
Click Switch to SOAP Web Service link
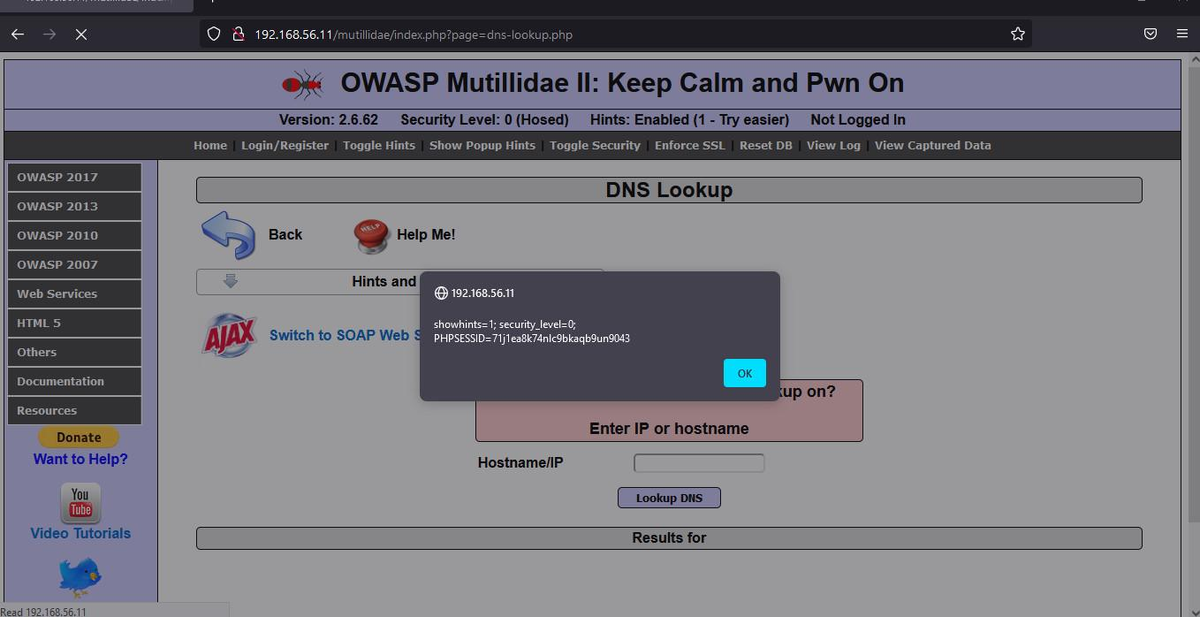pyautogui.click(x=344, y=335)
